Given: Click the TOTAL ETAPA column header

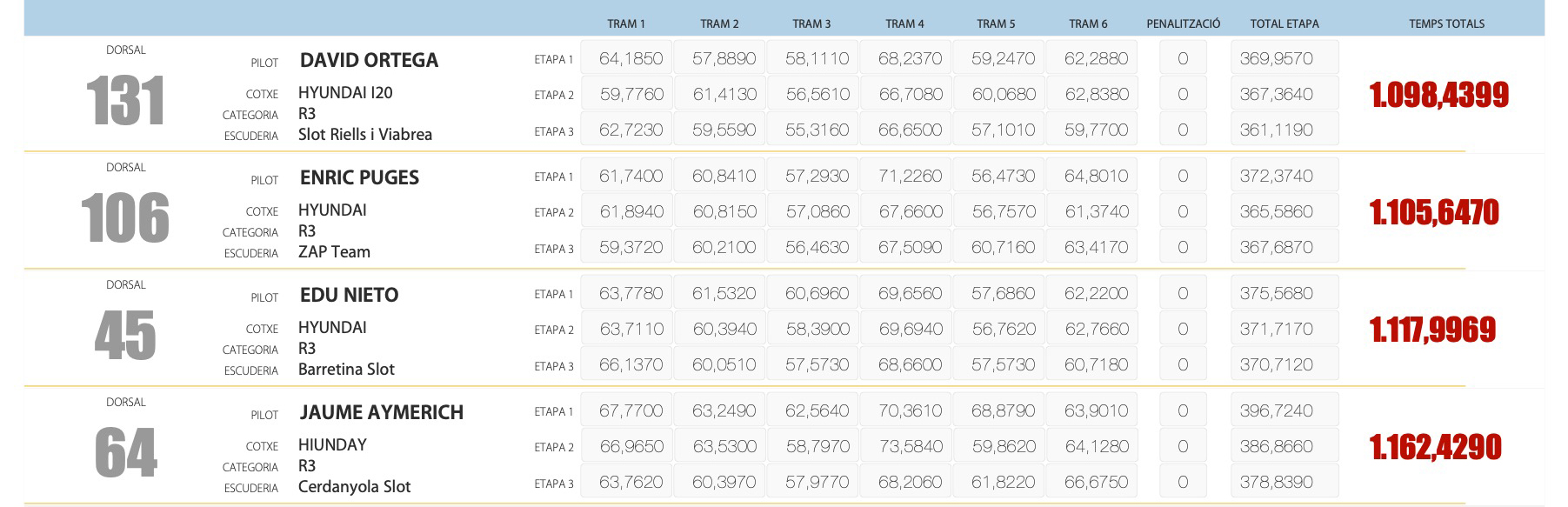Looking at the screenshot, I should click(x=1284, y=23).
